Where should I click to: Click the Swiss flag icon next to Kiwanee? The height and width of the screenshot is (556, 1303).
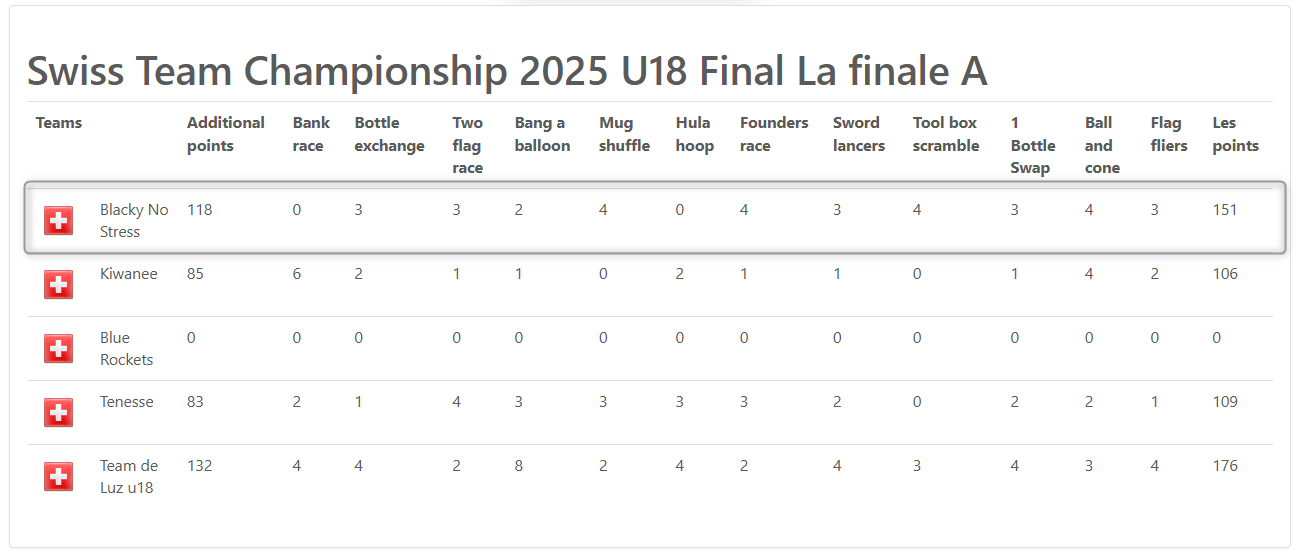point(59,285)
